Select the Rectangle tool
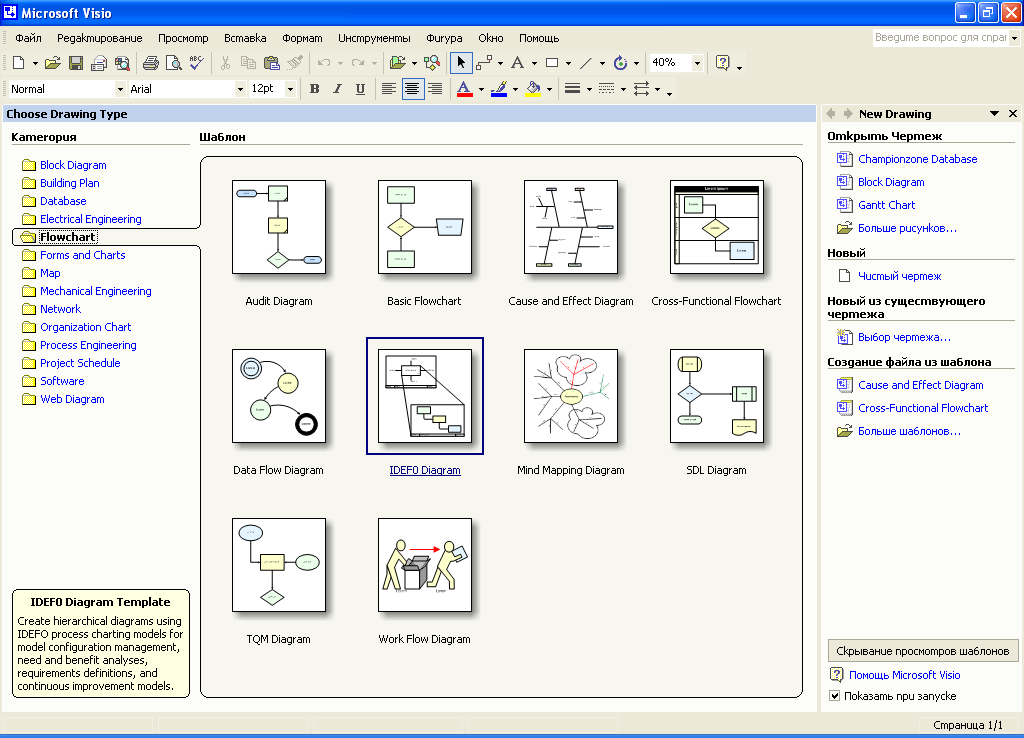This screenshot has height=738, width=1024. tap(552, 63)
